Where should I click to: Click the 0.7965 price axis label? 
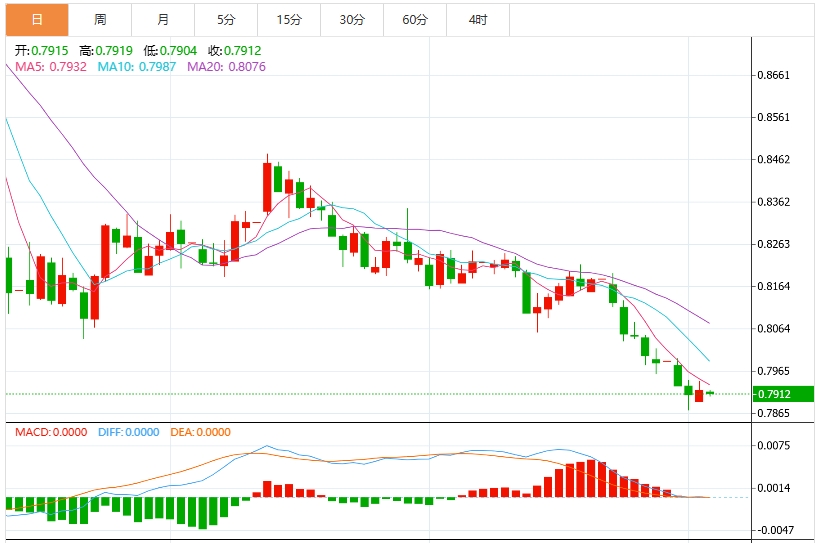[773, 371]
